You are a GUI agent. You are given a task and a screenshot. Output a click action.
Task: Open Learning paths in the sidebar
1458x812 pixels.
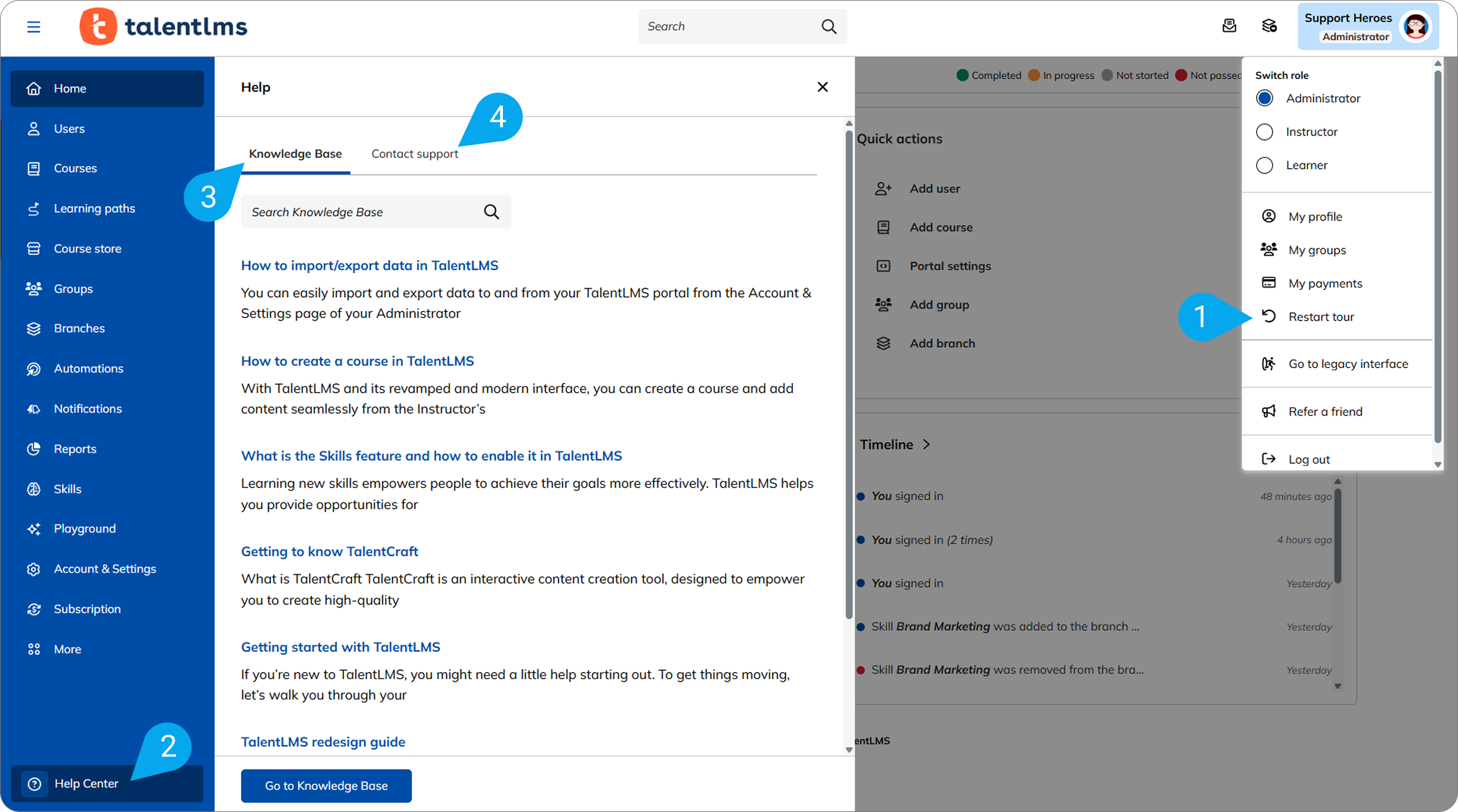coord(107,208)
